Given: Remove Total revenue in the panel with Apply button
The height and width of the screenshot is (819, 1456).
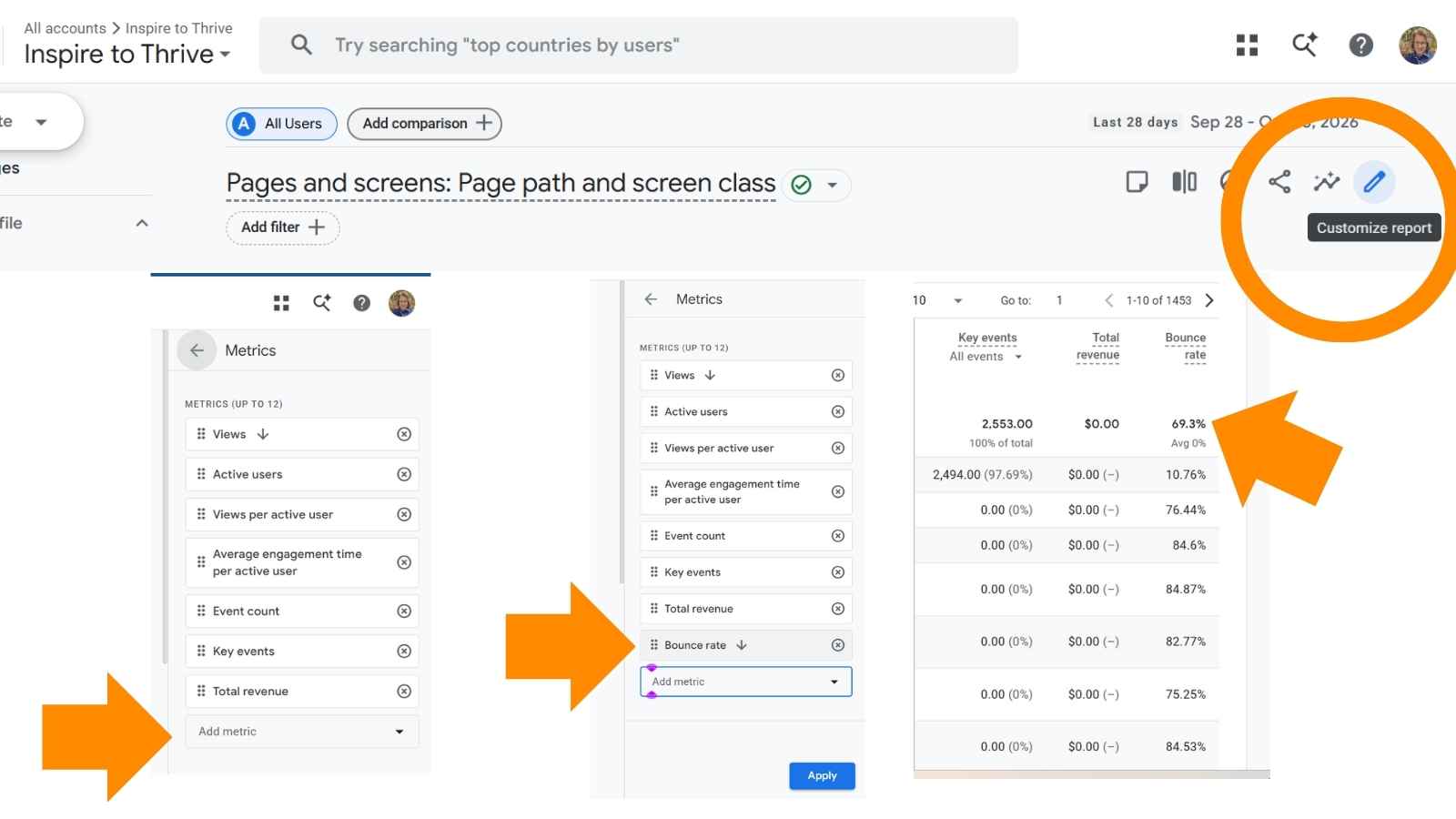Looking at the screenshot, I should [838, 609].
